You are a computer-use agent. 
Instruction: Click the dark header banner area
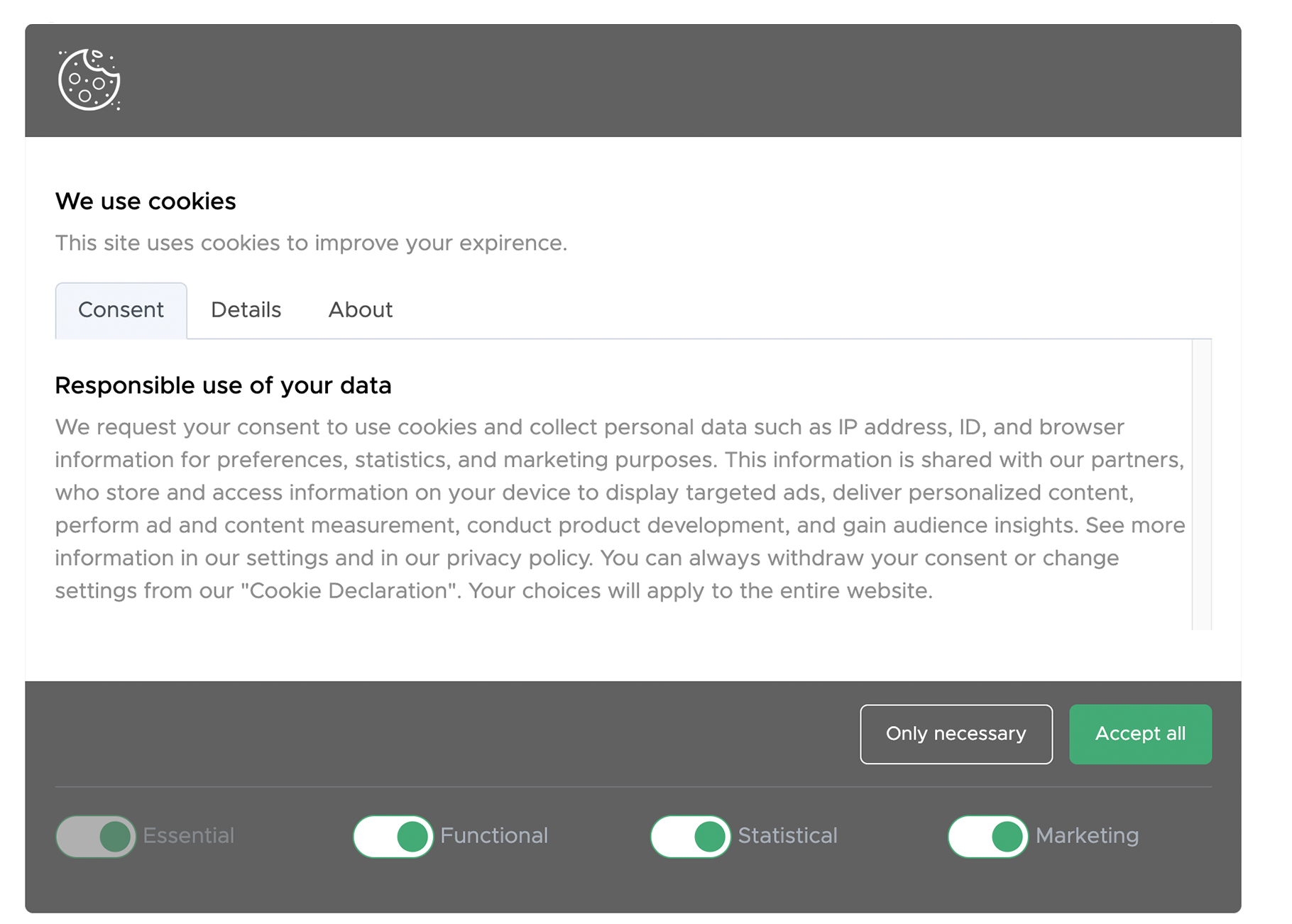[x=633, y=80]
